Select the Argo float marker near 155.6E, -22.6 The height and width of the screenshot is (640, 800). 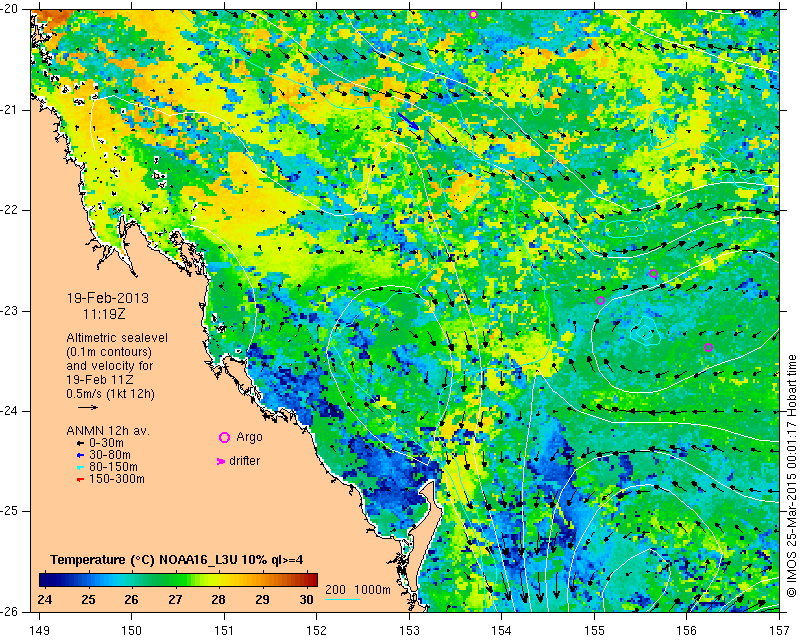[653, 274]
